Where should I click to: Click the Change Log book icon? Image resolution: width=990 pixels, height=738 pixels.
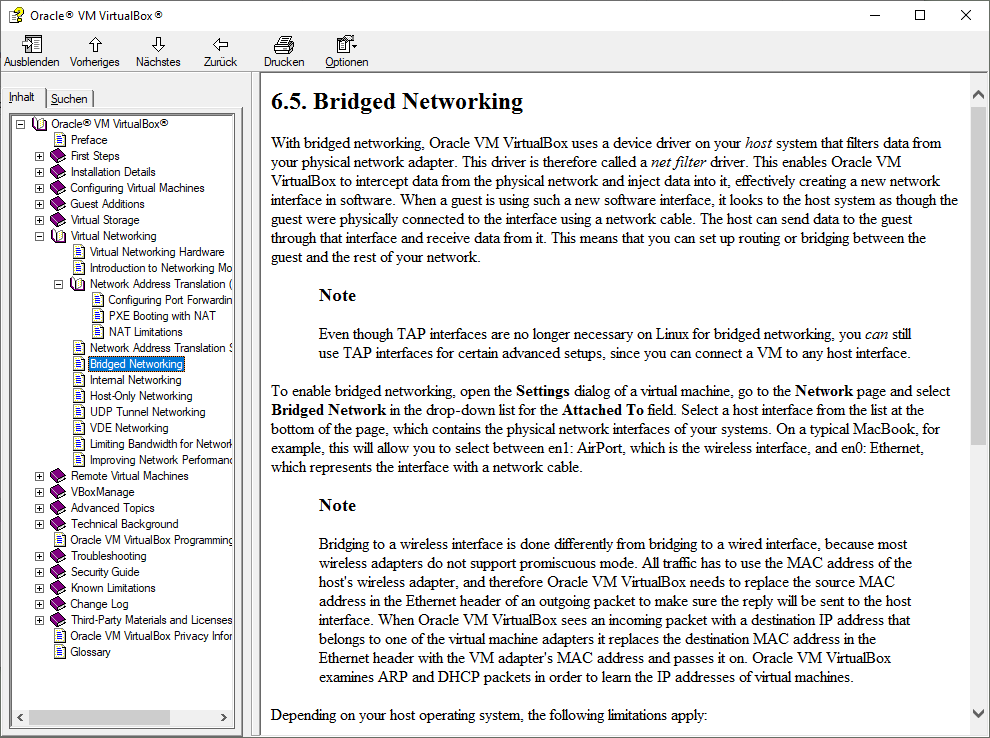coord(58,604)
